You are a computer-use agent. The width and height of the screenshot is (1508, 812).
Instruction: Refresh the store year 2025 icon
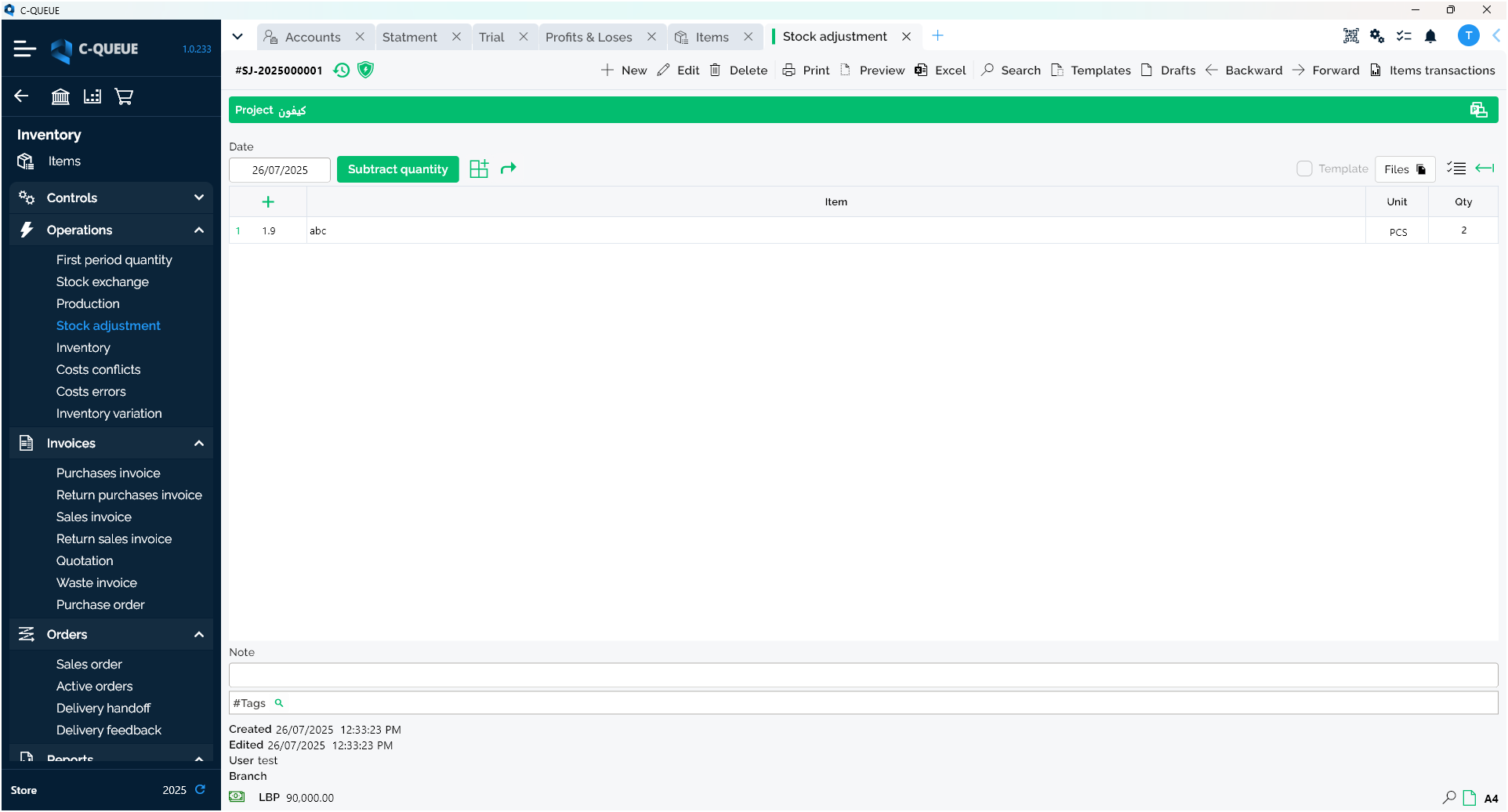(x=201, y=789)
